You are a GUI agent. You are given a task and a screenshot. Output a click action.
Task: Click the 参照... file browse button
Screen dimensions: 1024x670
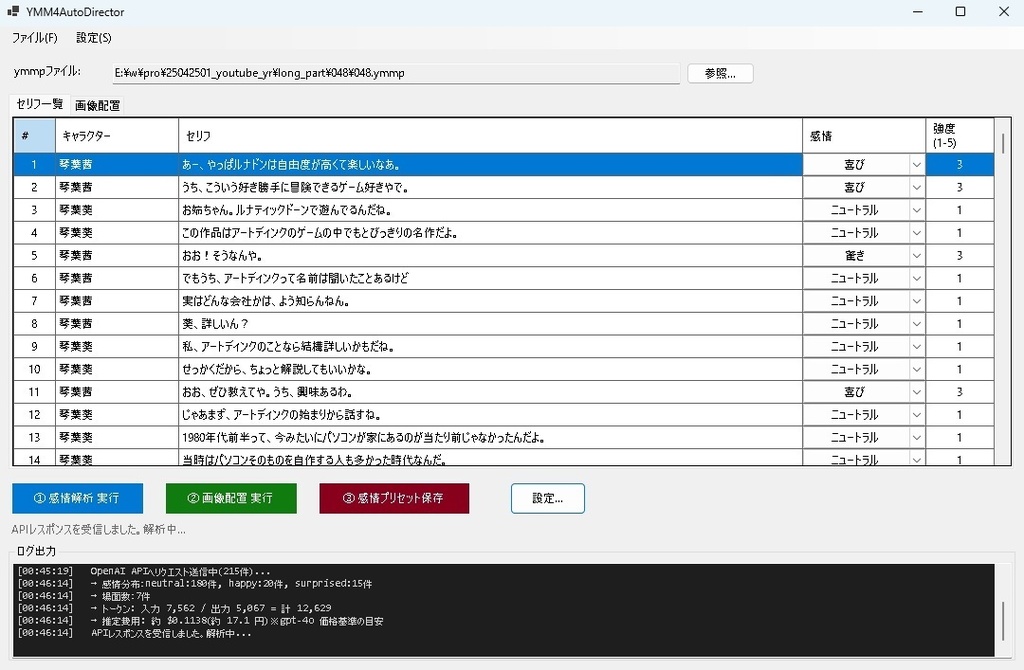click(719, 72)
